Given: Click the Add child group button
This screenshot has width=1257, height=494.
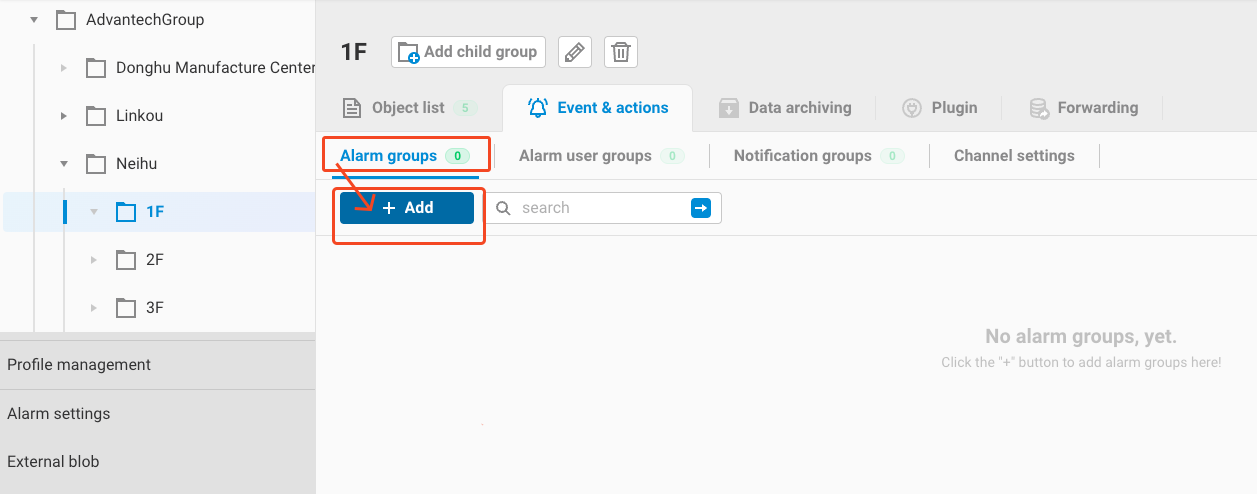Looking at the screenshot, I should (x=468, y=52).
